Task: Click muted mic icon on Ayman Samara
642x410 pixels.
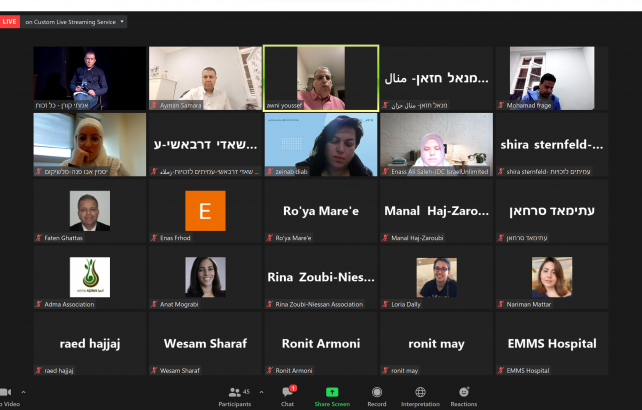Action: [154, 105]
